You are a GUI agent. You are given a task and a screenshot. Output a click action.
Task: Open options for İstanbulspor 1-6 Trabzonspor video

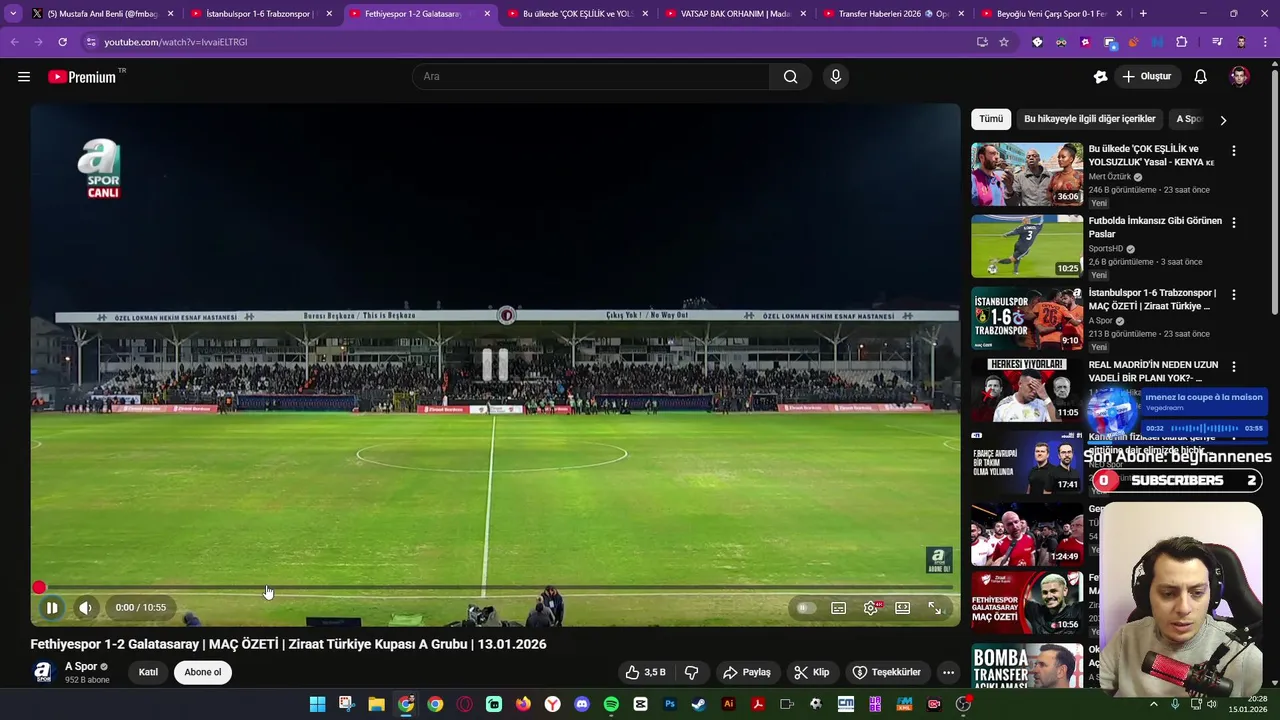1234,295
